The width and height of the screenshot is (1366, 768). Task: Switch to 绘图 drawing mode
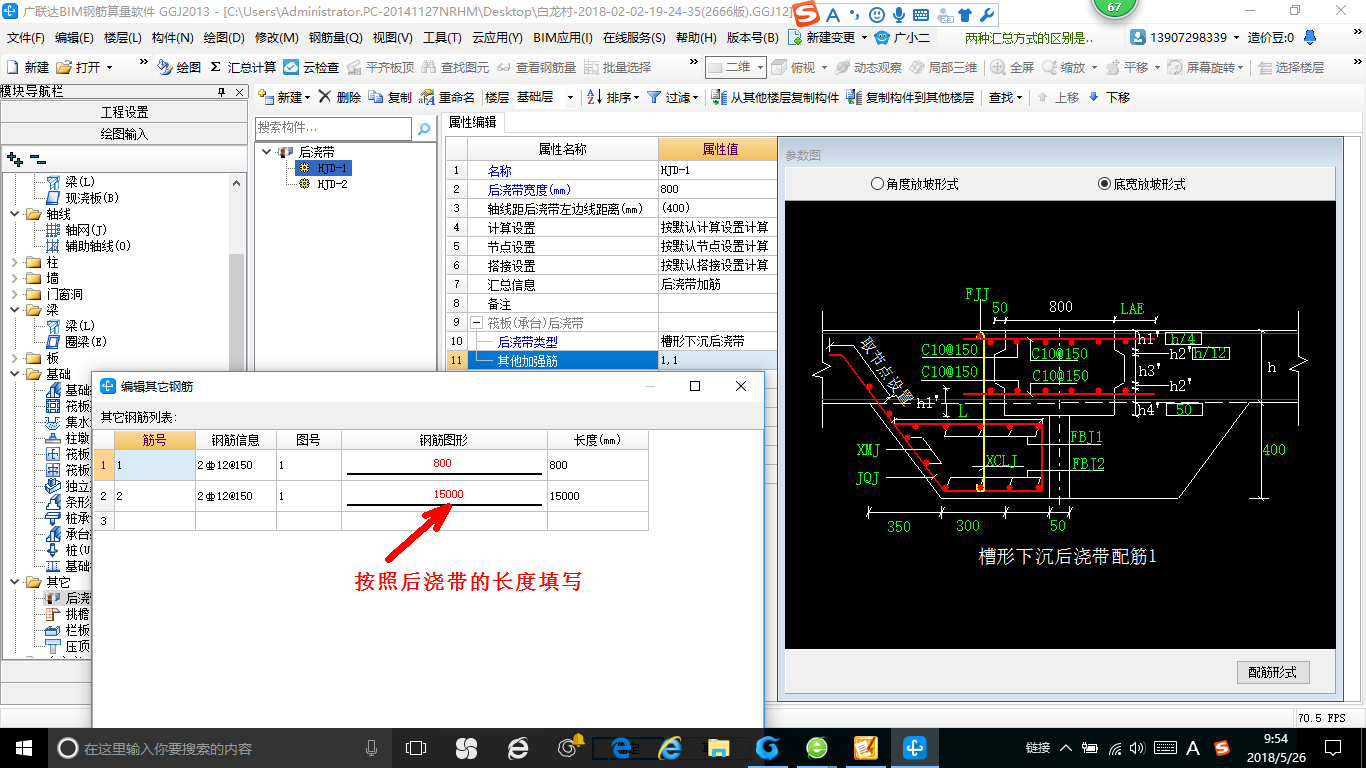tap(179, 67)
